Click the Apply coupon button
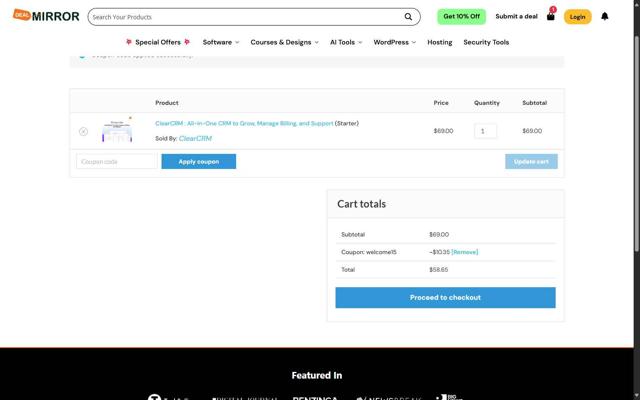 pyautogui.click(x=198, y=162)
